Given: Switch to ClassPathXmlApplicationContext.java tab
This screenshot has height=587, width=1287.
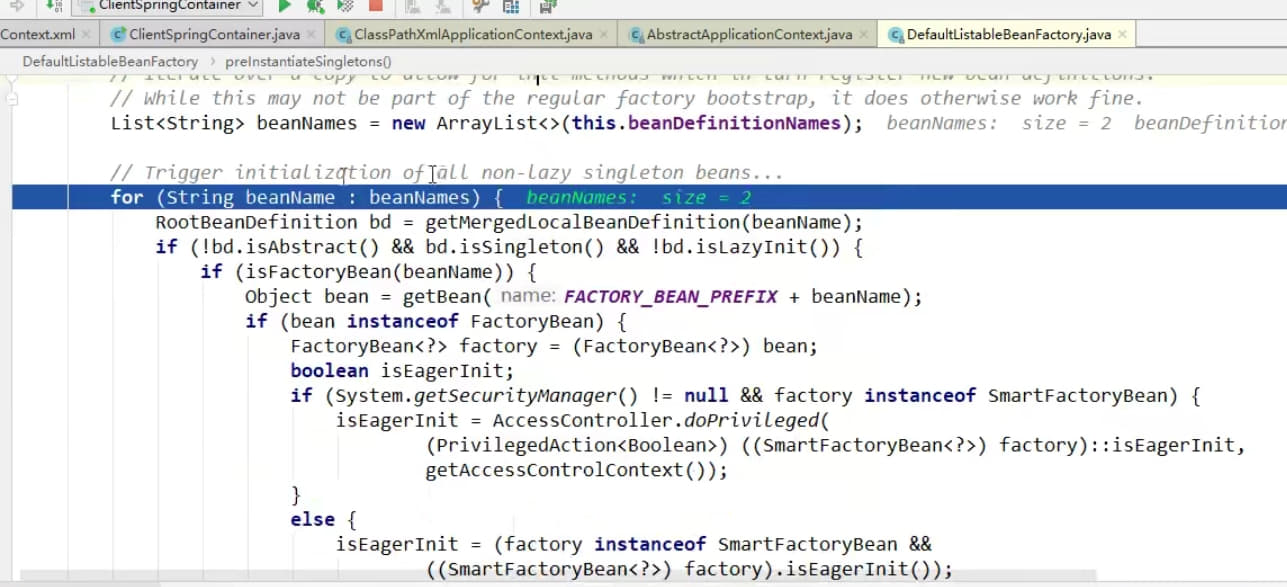Looking at the screenshot, I should click(473, 34).
